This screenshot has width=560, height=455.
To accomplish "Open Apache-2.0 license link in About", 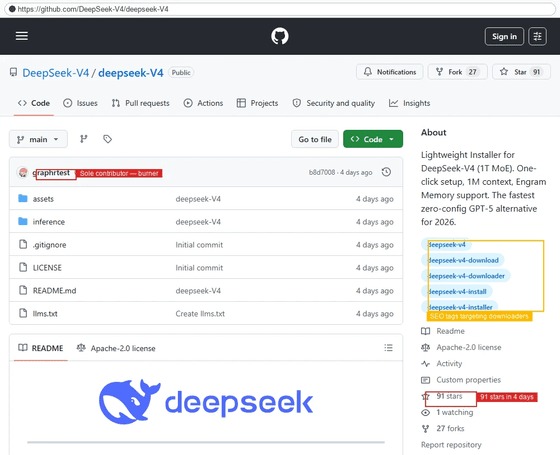I will tap(461, 347).
